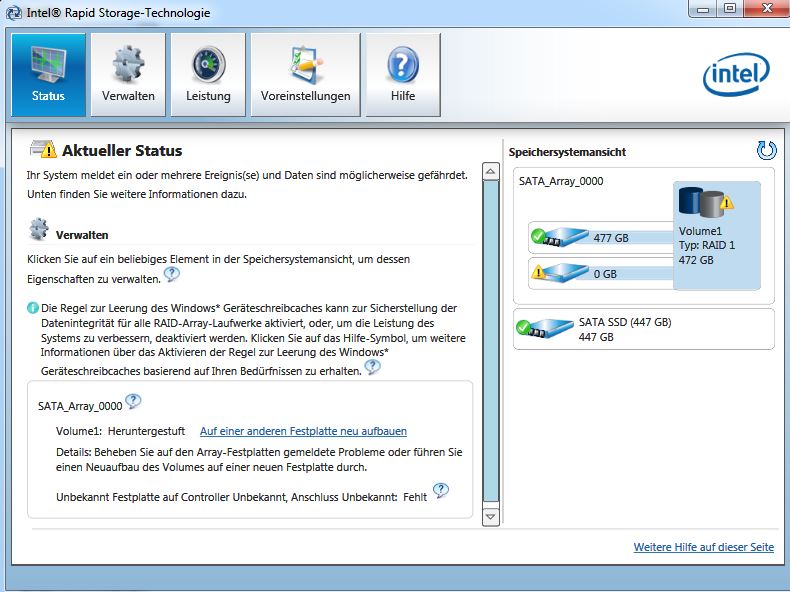Open the Hilfe tab
The width and height of the screenshot is (790, 592).
(x=403, y=75)
